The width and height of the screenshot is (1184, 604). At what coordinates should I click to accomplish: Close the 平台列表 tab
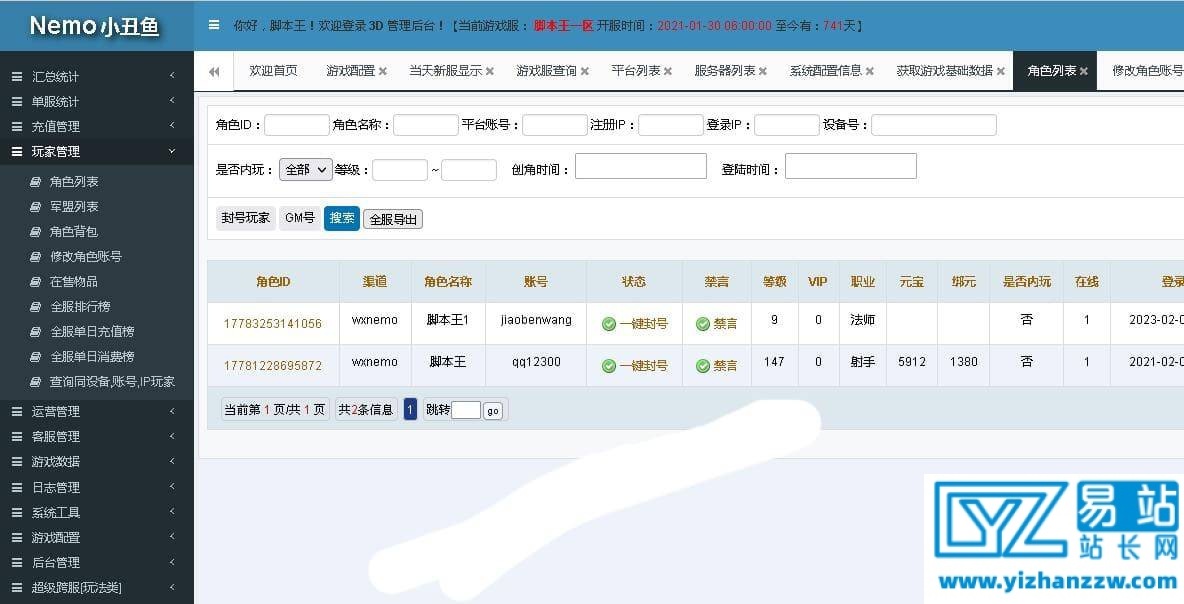[x=668, y=71]
